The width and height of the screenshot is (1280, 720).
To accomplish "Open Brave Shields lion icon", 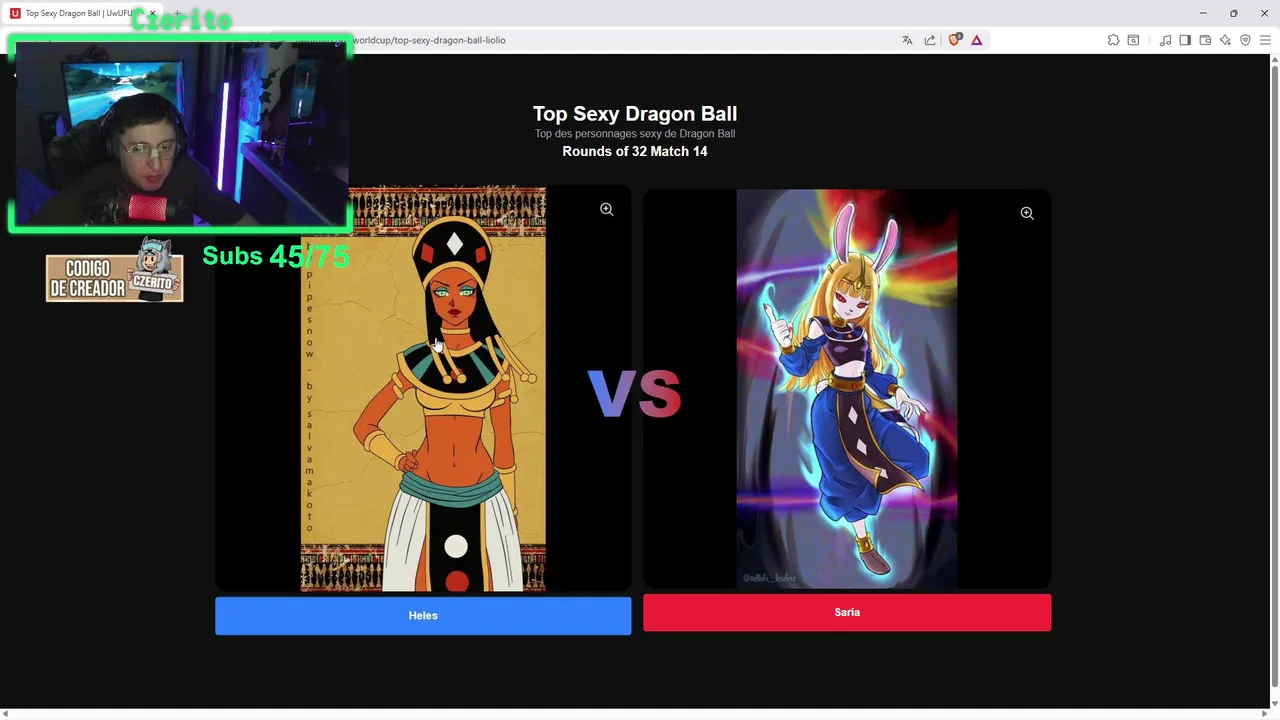I will [x=954, y=40].
